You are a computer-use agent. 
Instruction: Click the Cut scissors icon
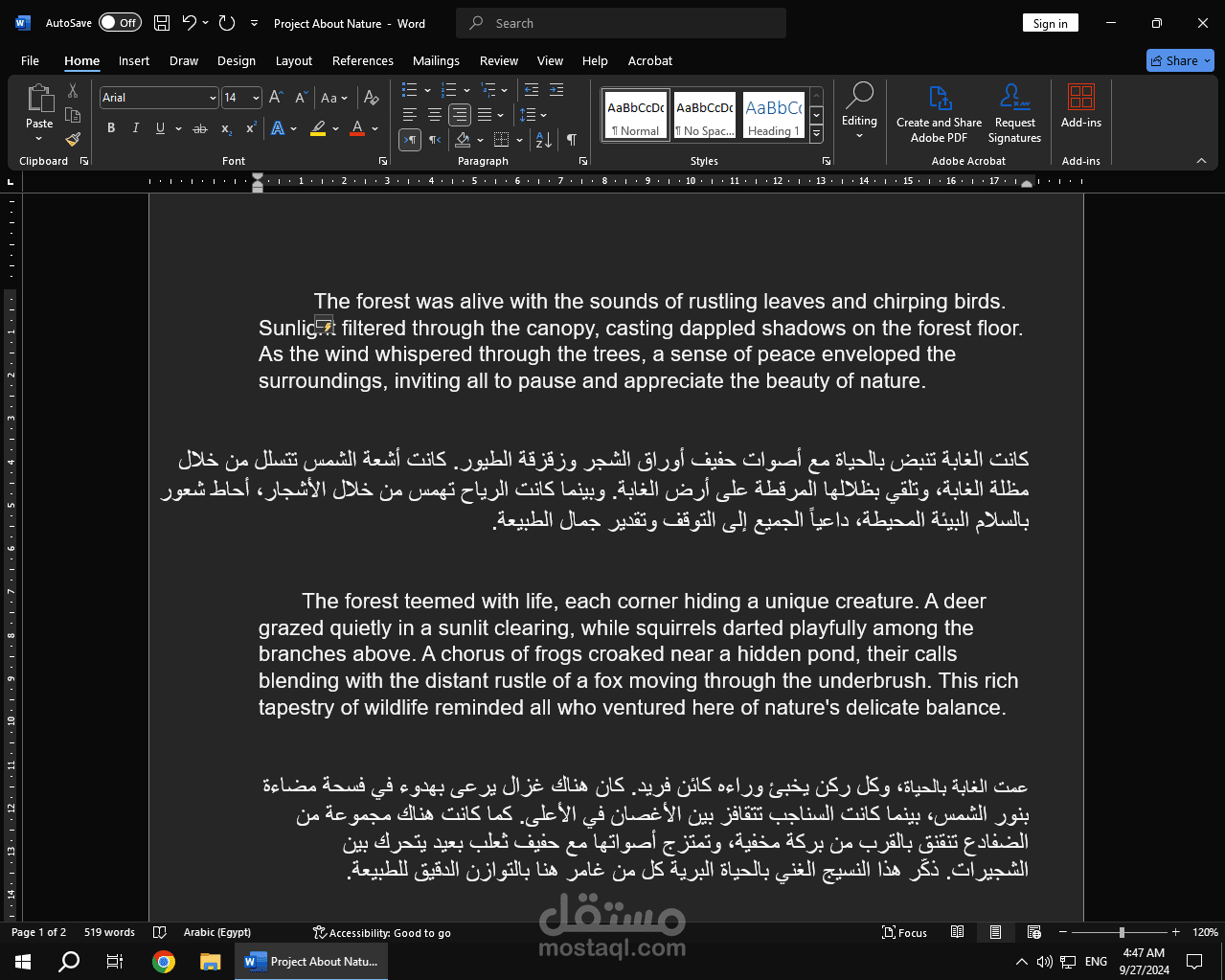[73, 91]
